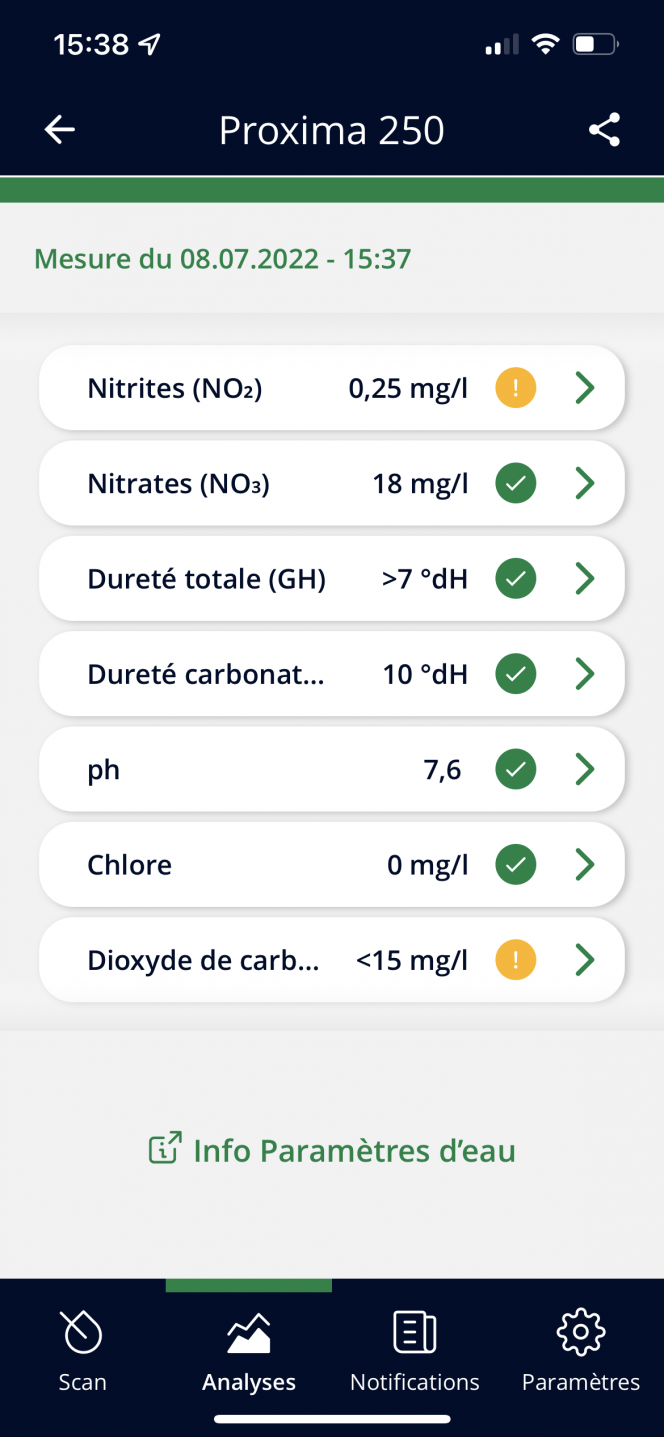Switch to the Notifications tab

pyautogui.click(x=414, y=1352)
